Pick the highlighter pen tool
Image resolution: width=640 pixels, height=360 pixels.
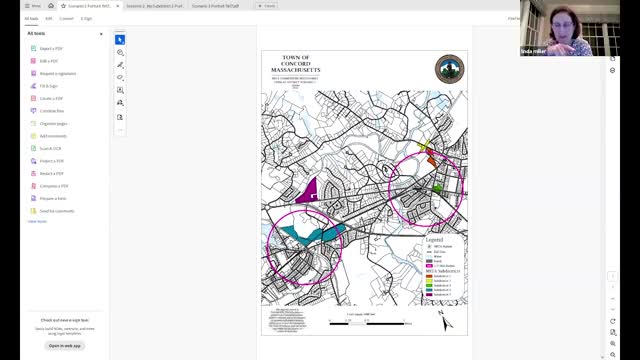120,65
